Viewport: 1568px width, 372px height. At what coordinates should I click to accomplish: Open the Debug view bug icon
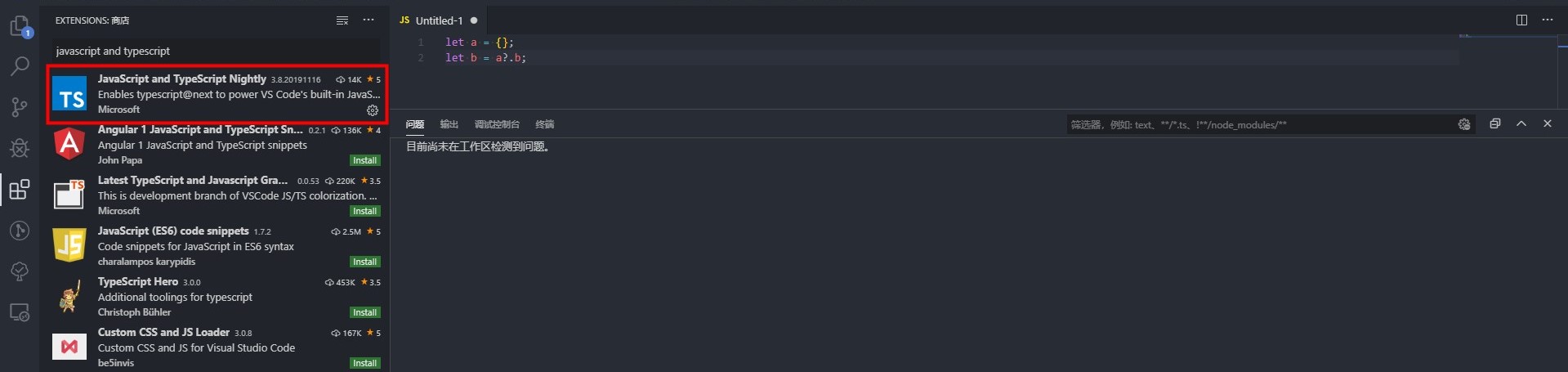(x=20, y=148)
